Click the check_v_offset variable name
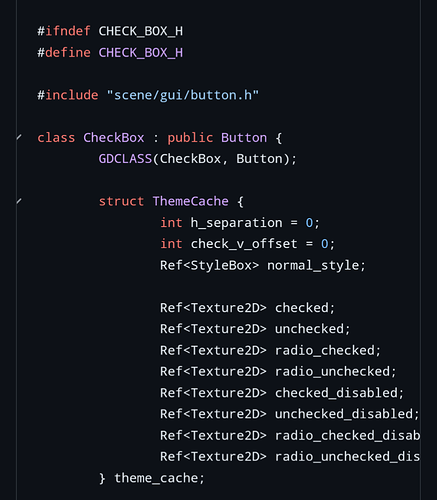Screen dimensions: 437x500 [244, 244]
